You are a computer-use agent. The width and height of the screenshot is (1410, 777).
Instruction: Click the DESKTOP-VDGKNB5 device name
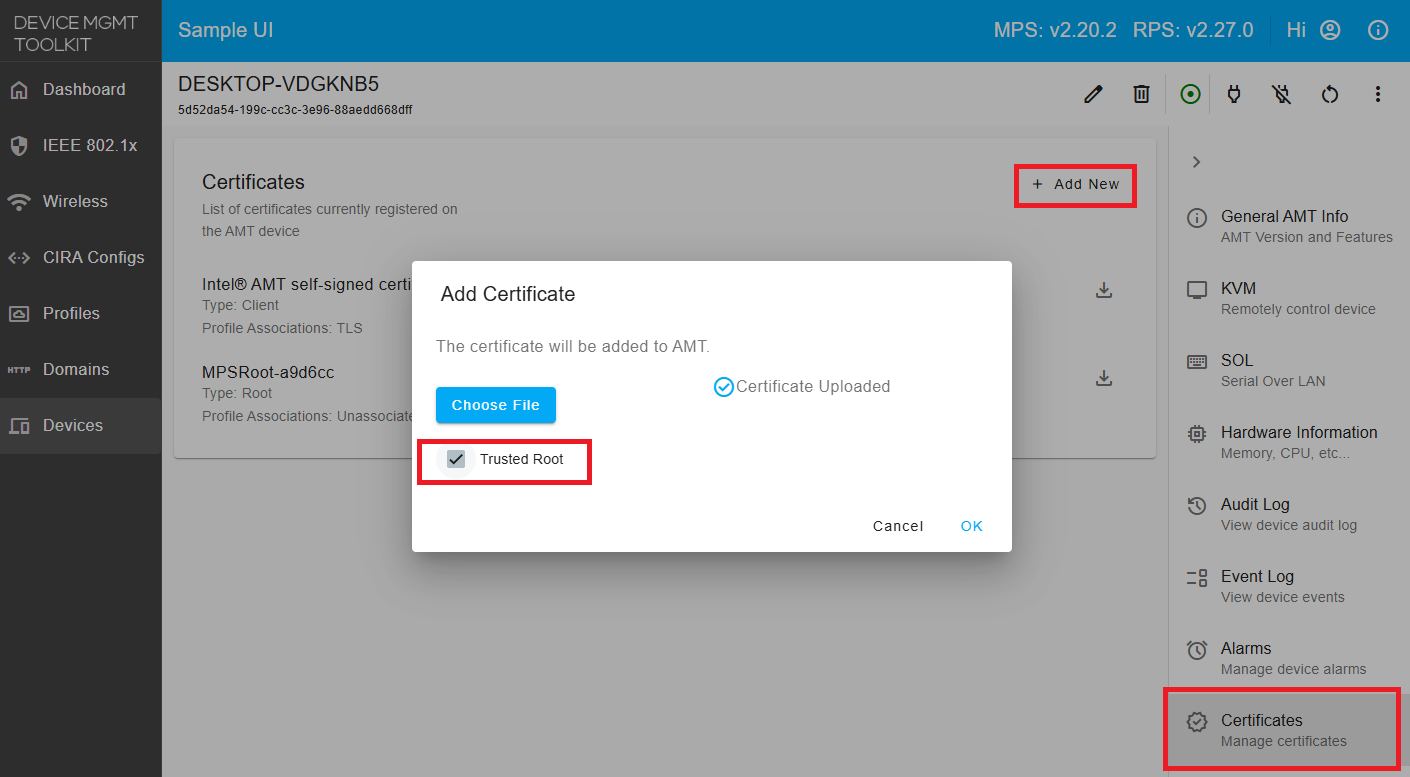click(x=279, y=84)
